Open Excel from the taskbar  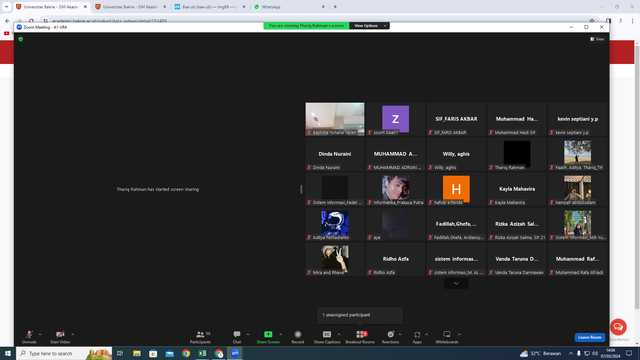pos(202,353)
